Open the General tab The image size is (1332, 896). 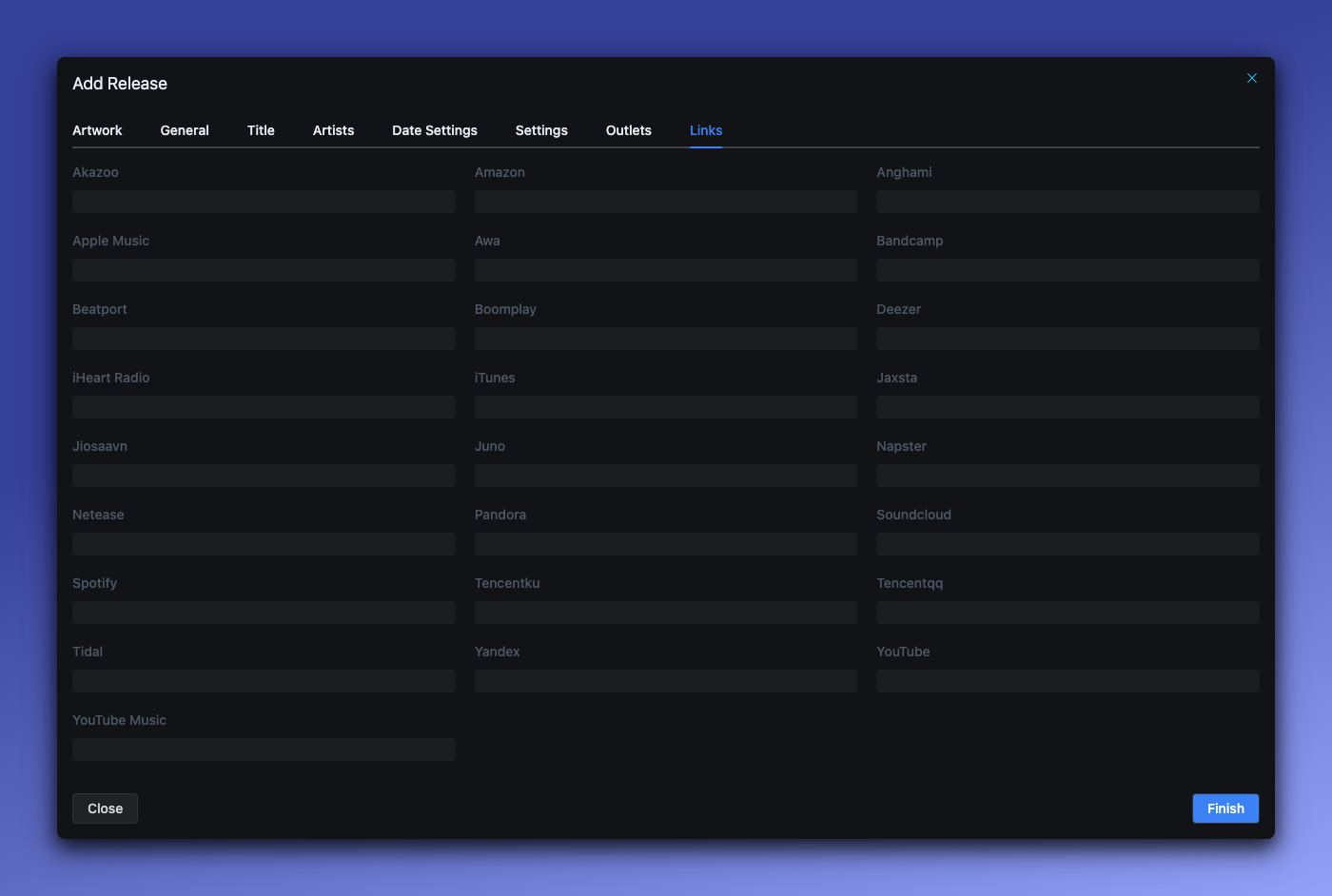click(185, 130)
